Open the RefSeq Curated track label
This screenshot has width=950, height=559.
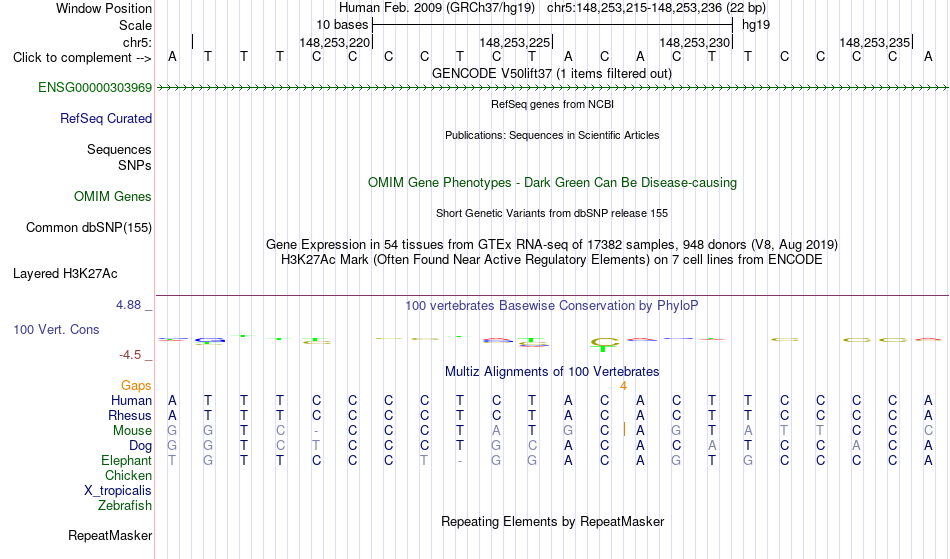pyautogui.click(x=105, y=119)
